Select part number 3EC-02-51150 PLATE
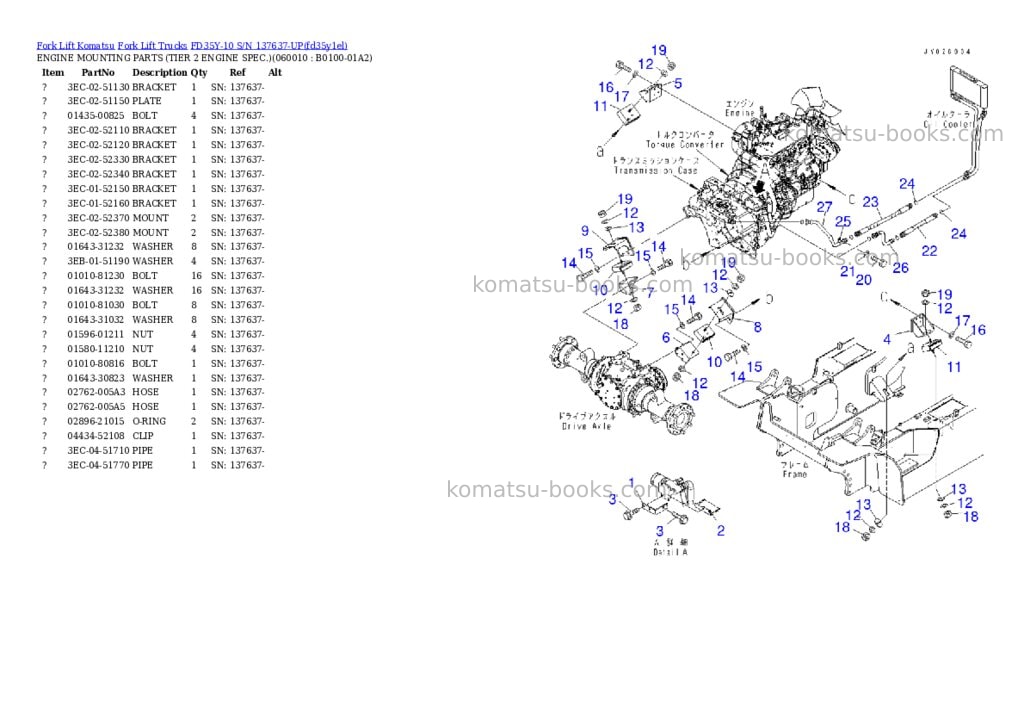This screenshot has width=1024, height=725. tap(98, 101)
